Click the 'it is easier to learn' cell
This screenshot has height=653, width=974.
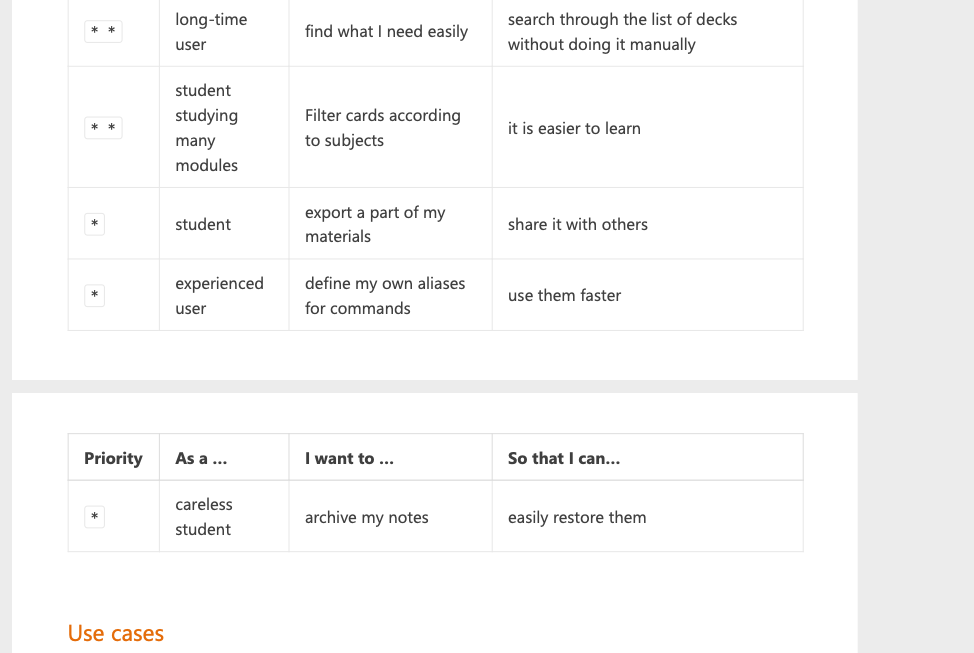point(574,128)
